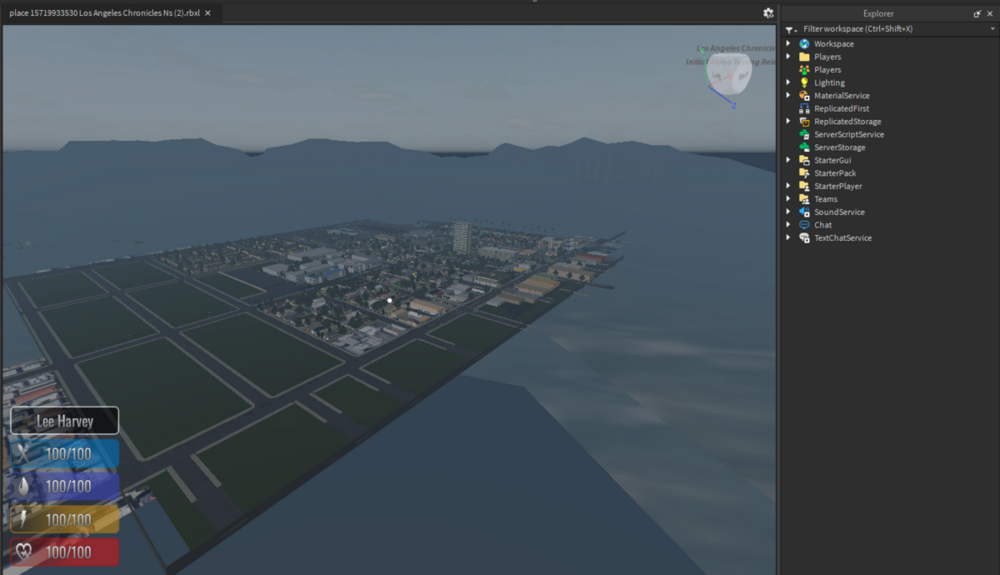Select Workspace in the Explorer

pyautogui.click(x=834, y=44)
